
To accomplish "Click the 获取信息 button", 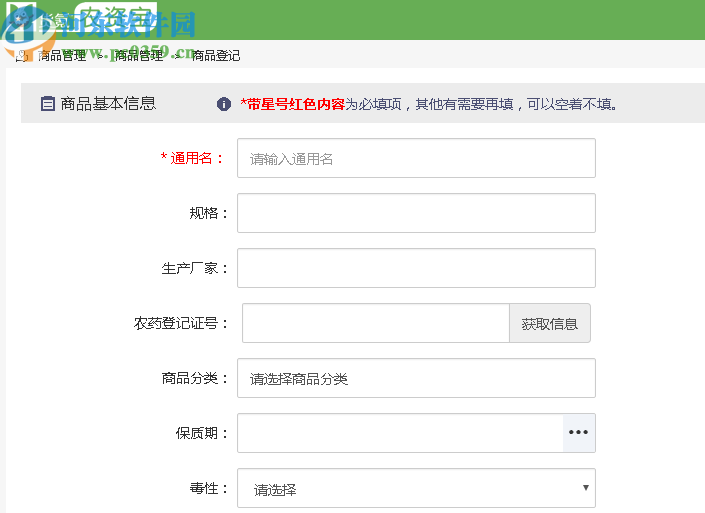I will [x=550, y=323].
